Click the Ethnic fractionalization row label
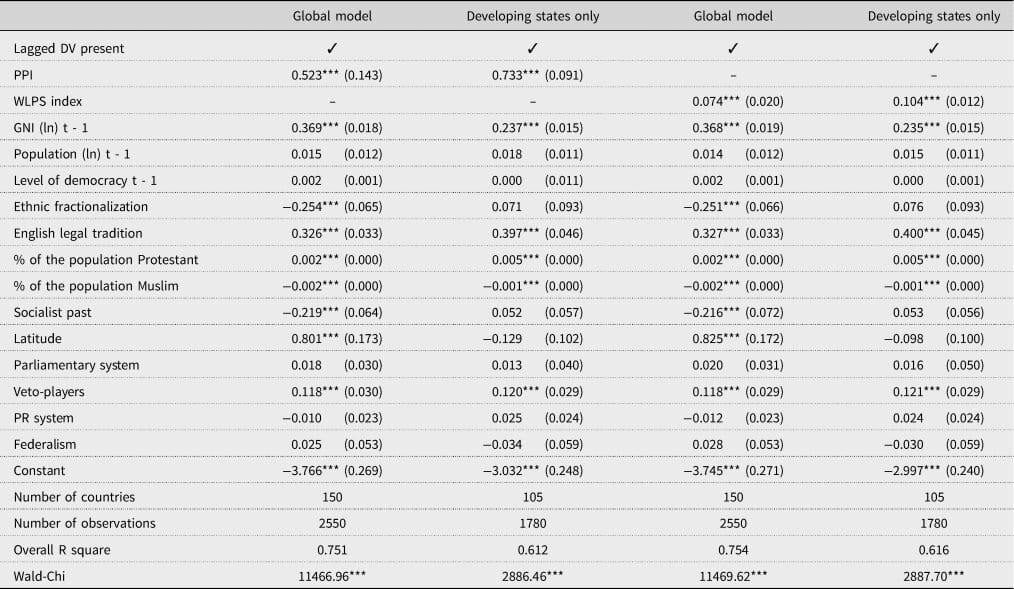1014x589 pixels. pos(81,207)
